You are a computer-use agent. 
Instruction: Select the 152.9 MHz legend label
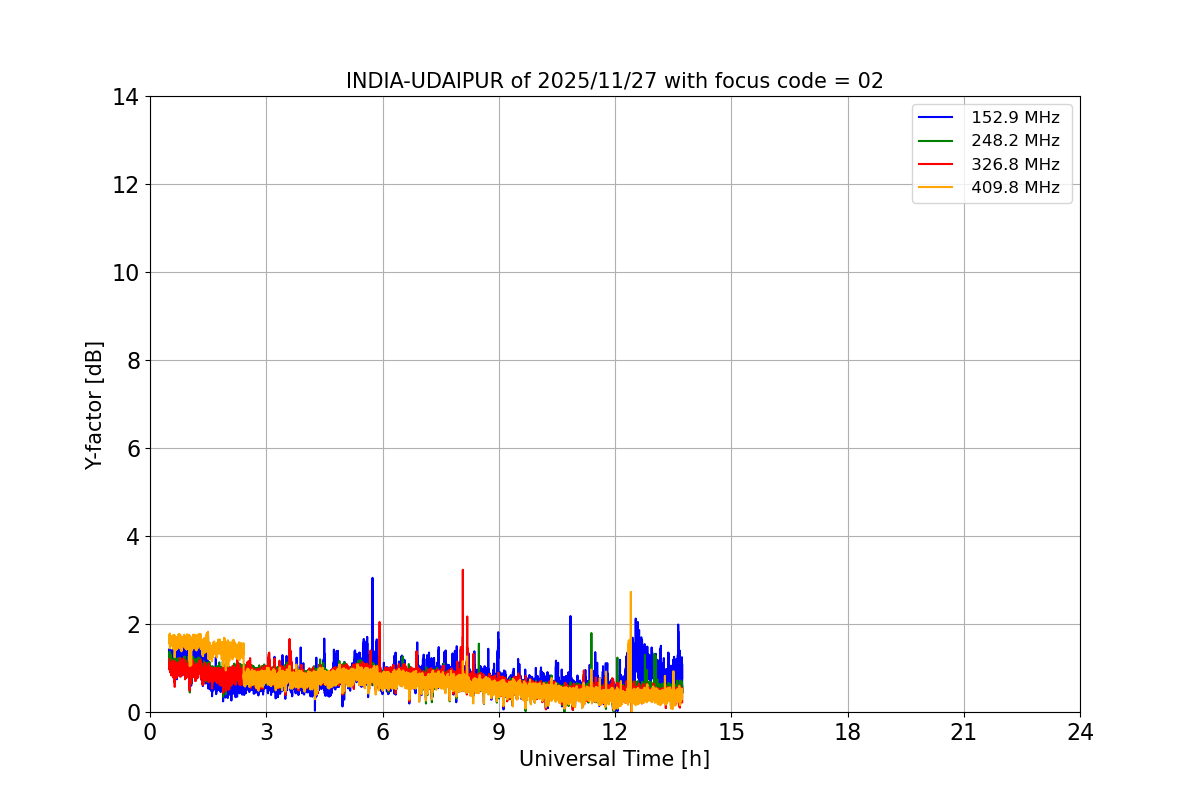(1015, 118)
